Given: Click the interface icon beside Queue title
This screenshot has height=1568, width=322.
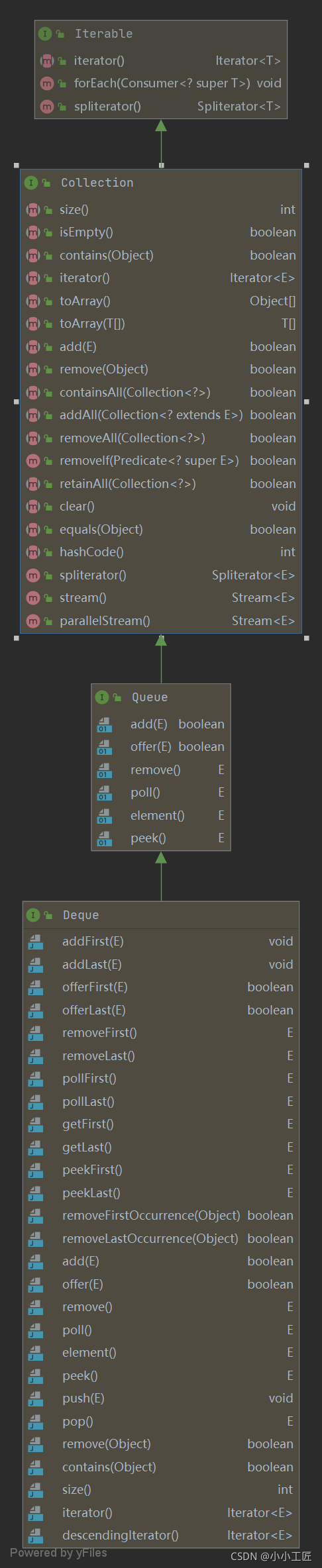Looking at the screenshot, I should point(102,697).
